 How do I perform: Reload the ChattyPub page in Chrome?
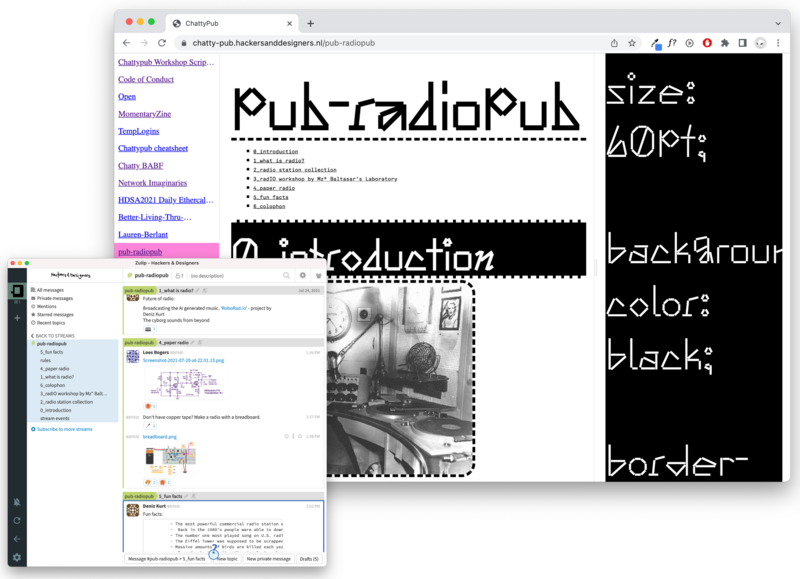(162, 43)
